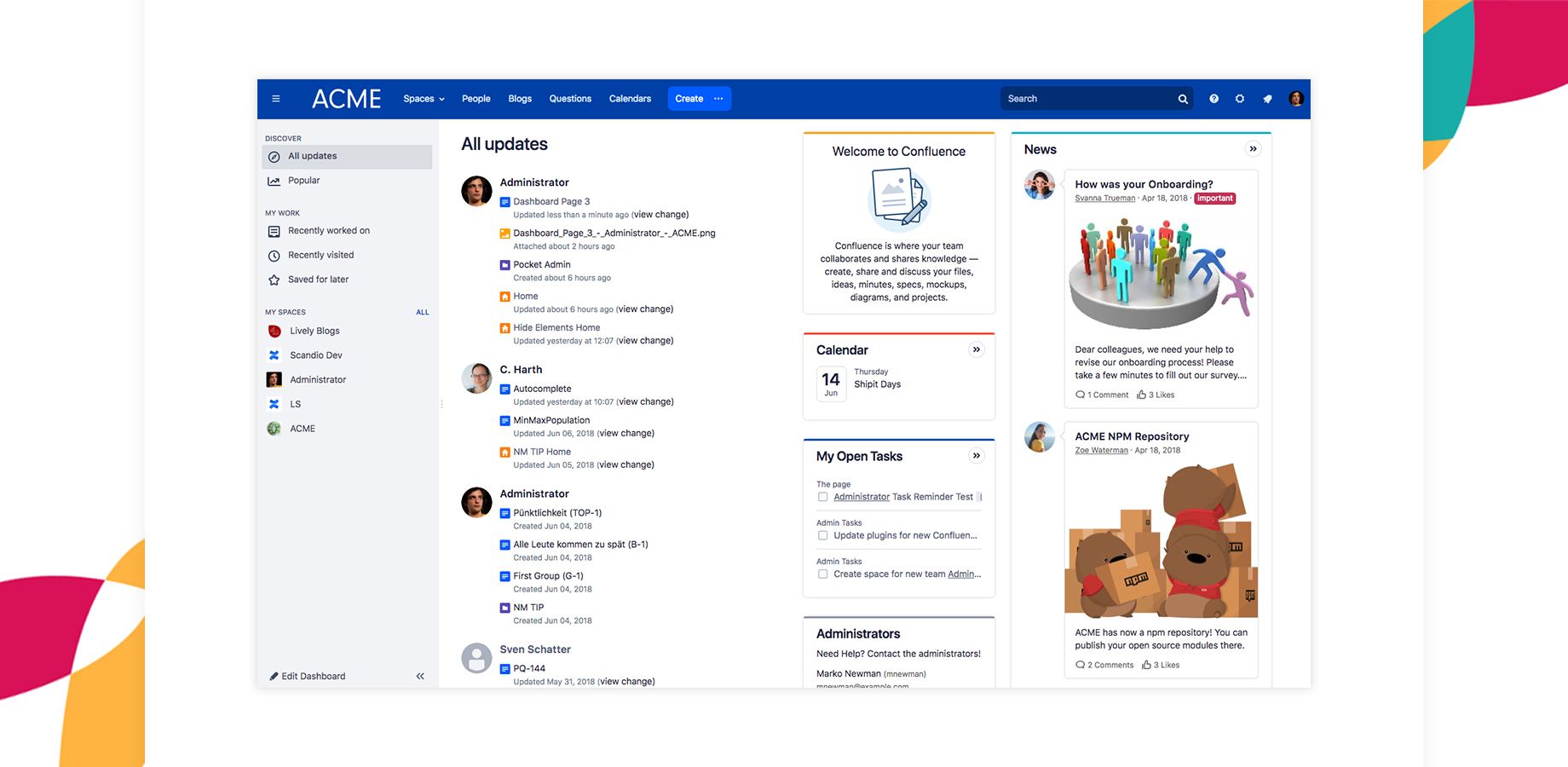Screen dimensions: 1568x767
Task: Open the Blogs menu
Action: tap(520, 99)
